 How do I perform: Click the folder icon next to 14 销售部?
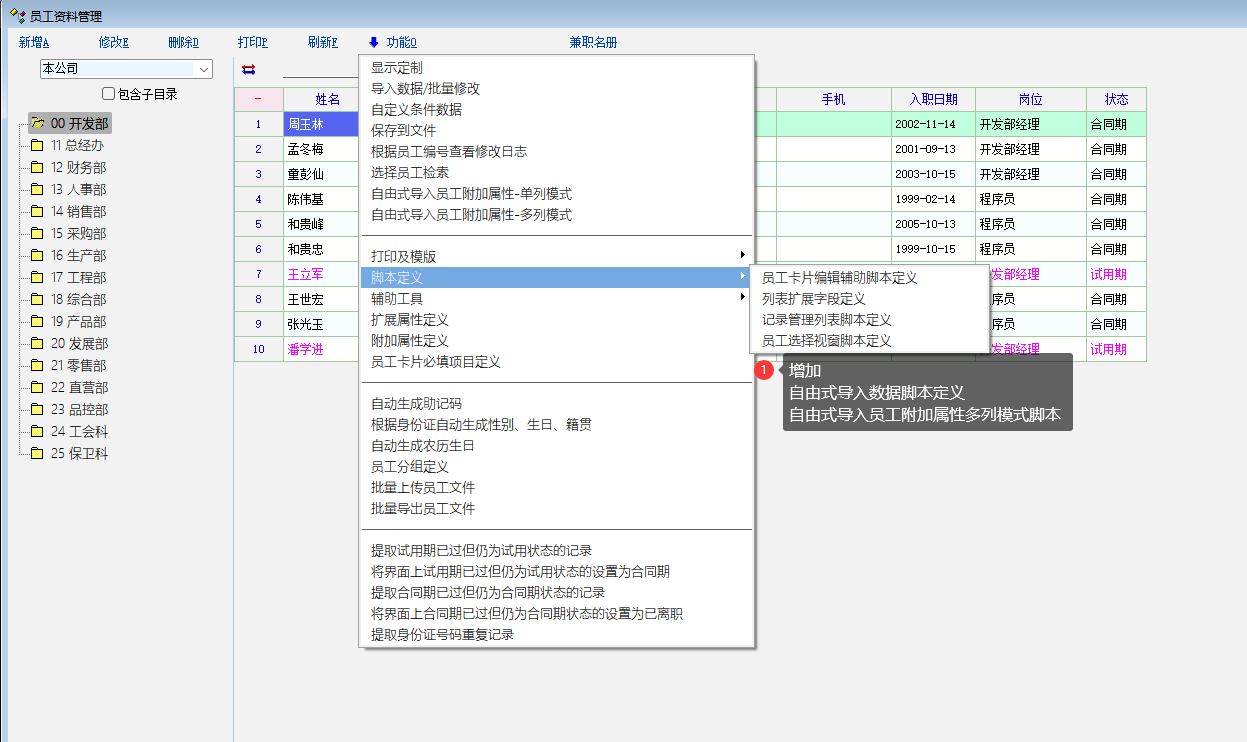click(38, 211)
